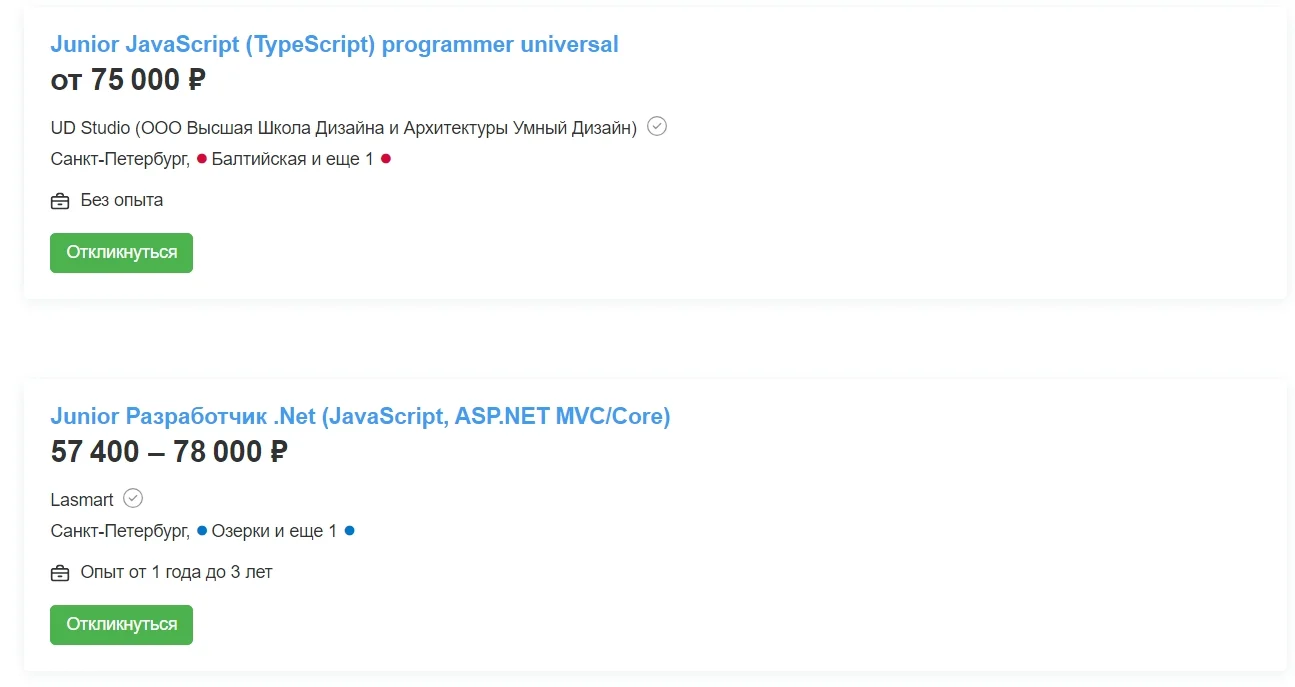Click the red metro dot before Балтийская

[202, 159]
